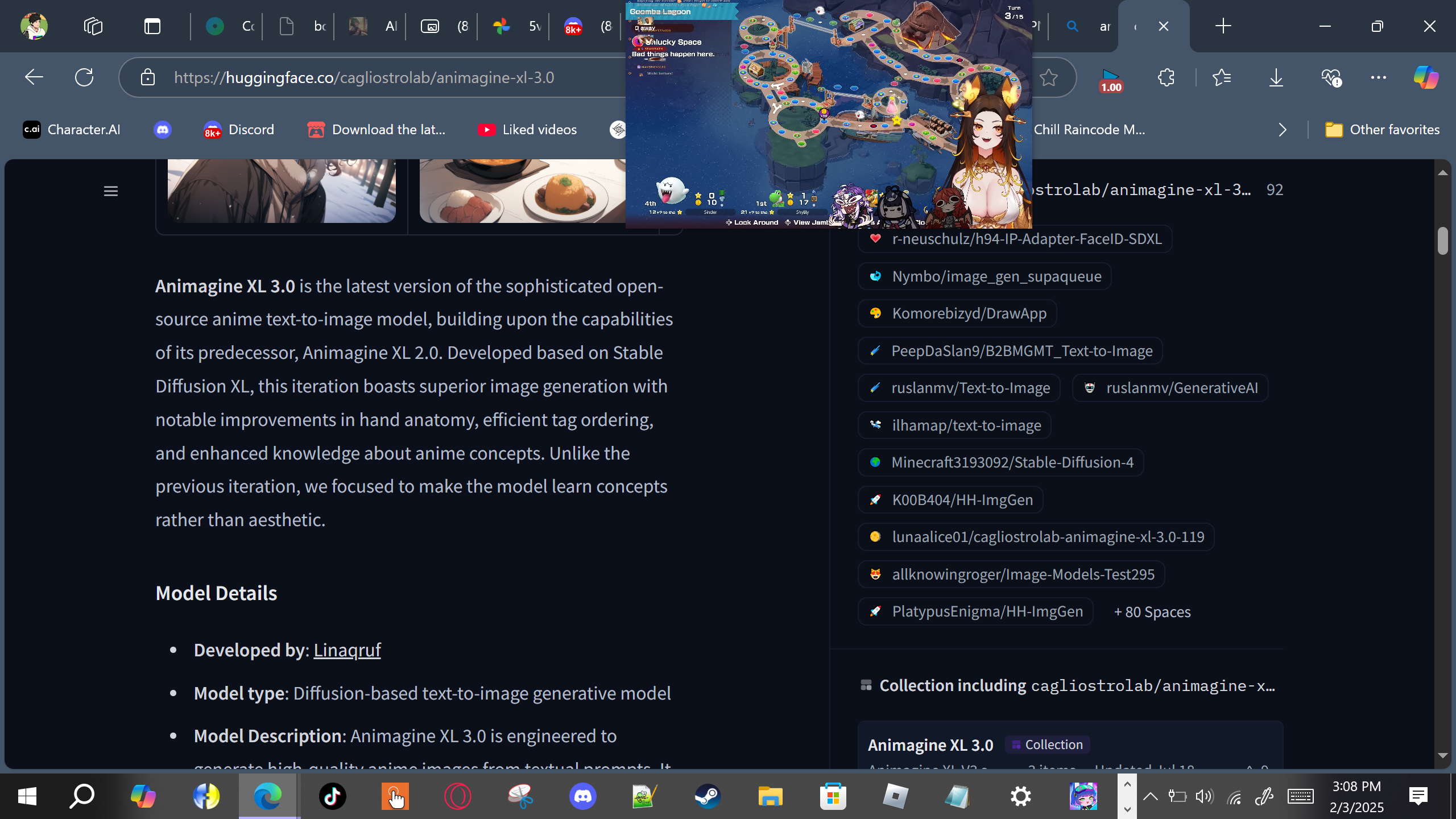Open the Liked videos bookmark
This screenshot has width=1456, height=819.
(527, 130)
